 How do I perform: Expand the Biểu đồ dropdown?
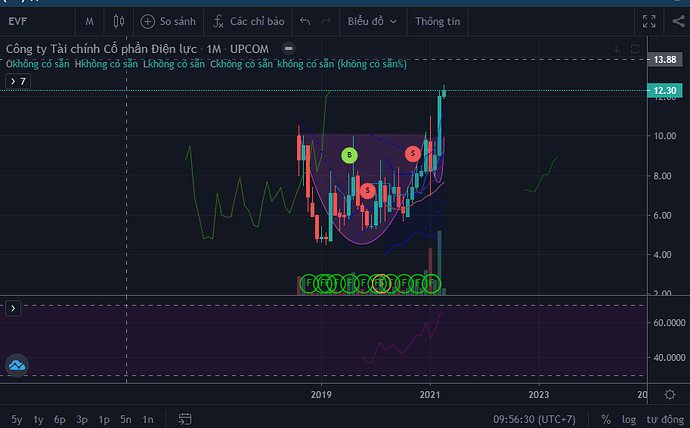(x=372, y=20)
